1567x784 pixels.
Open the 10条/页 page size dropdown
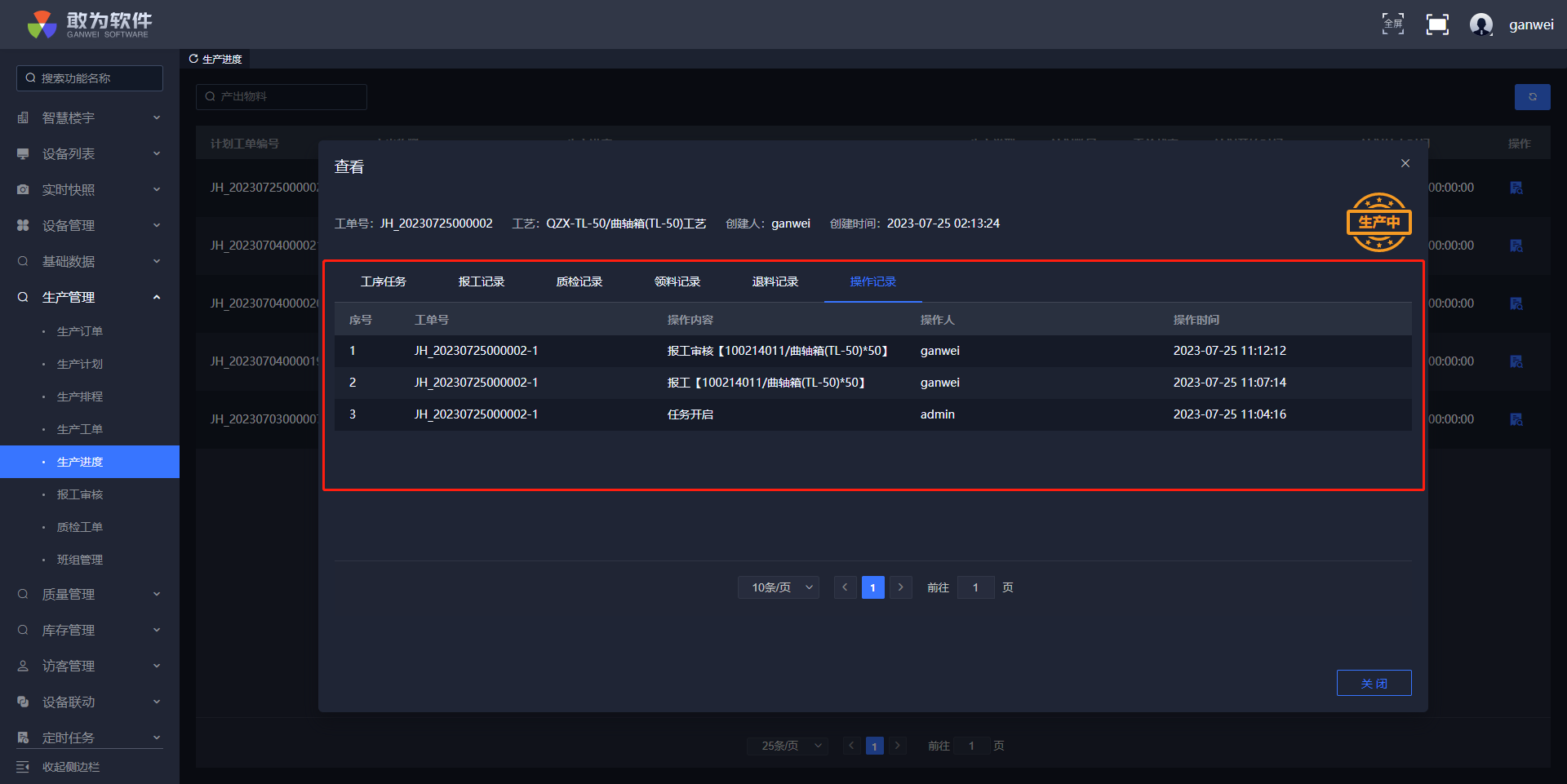778,587
